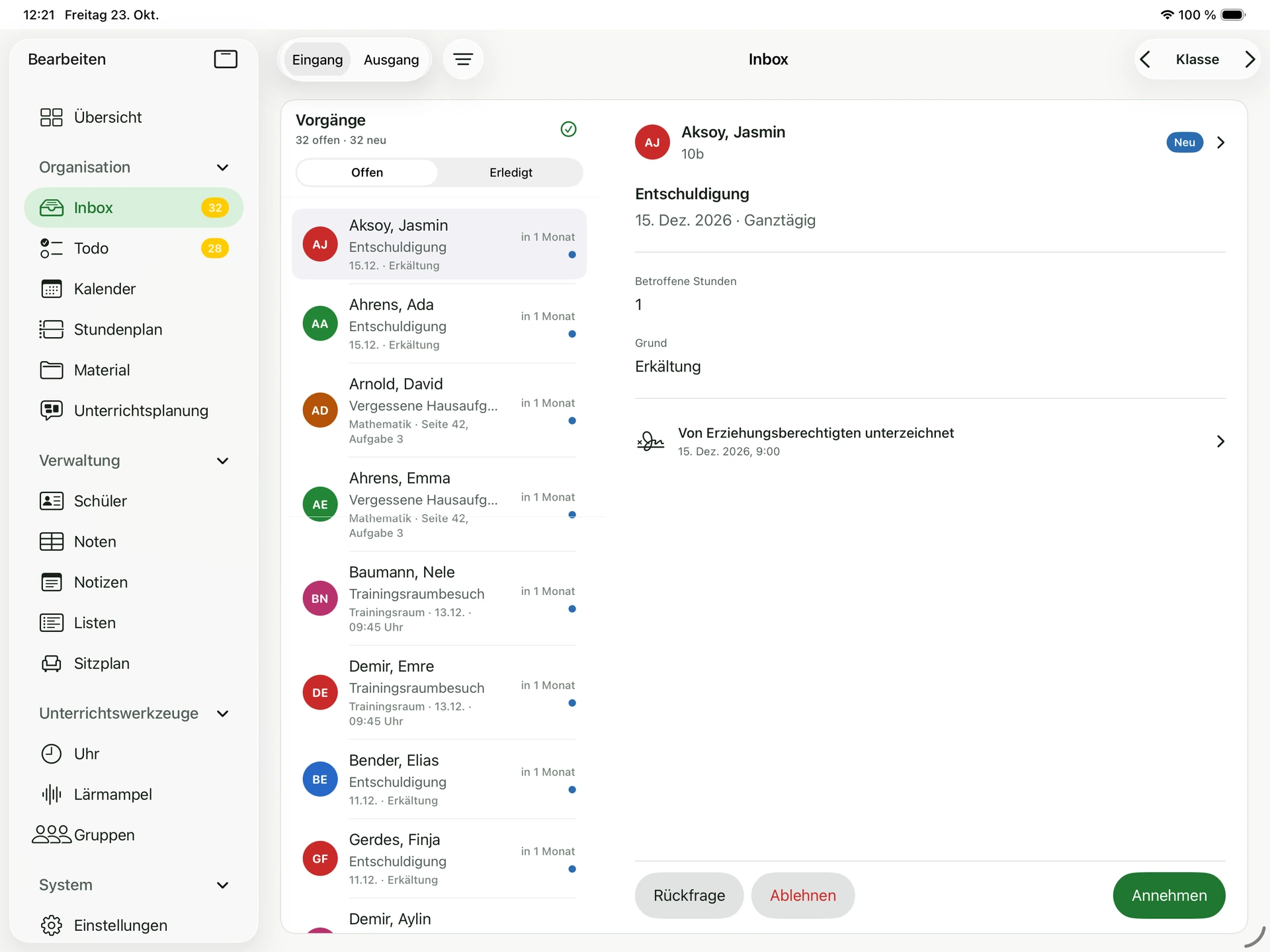Mark all Vorgänge done with checkmark icon
The width and height of the screenshot is (1270, 952).
pos(568,129)
